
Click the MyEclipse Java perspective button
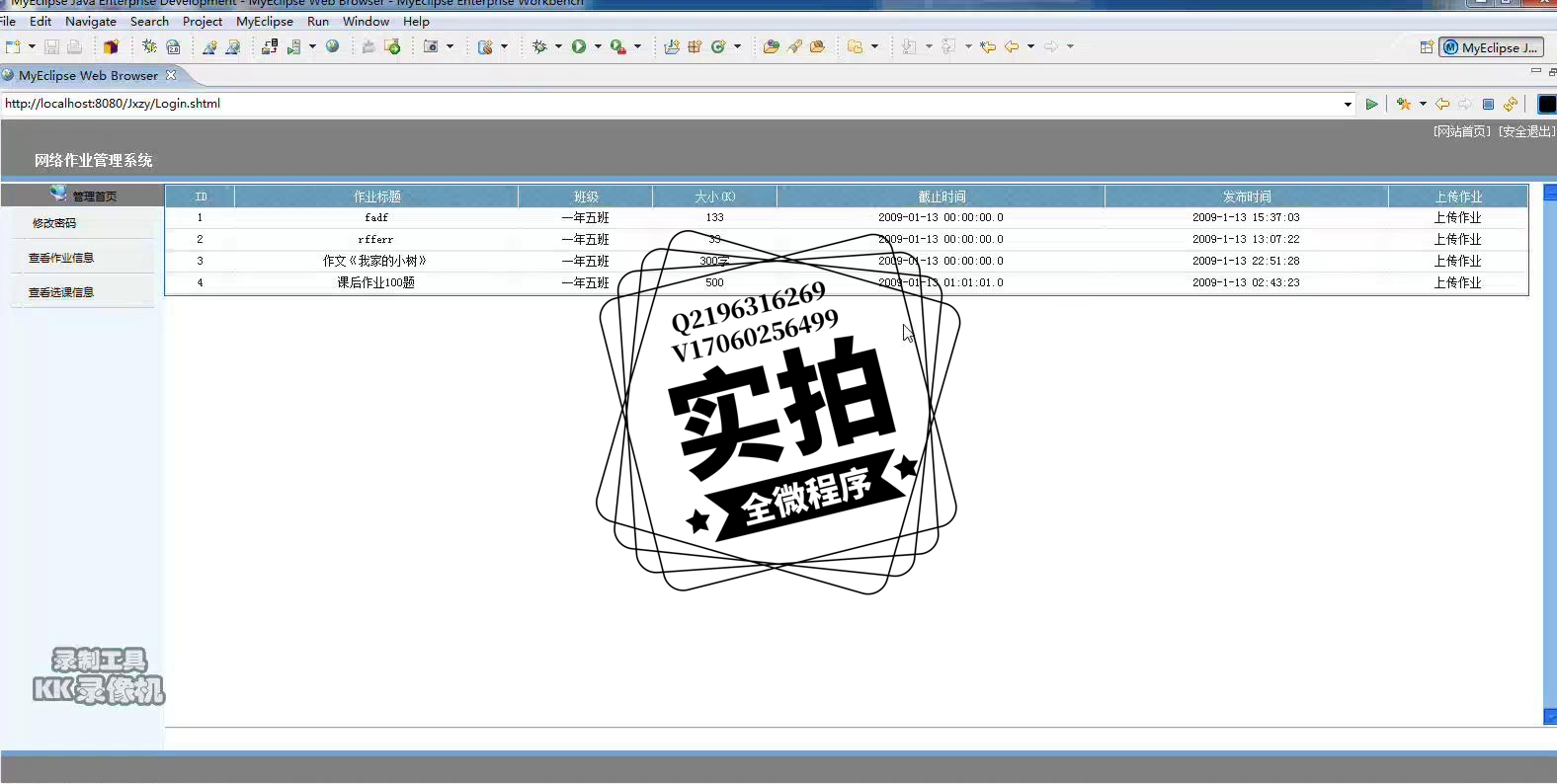(1491, 46)
